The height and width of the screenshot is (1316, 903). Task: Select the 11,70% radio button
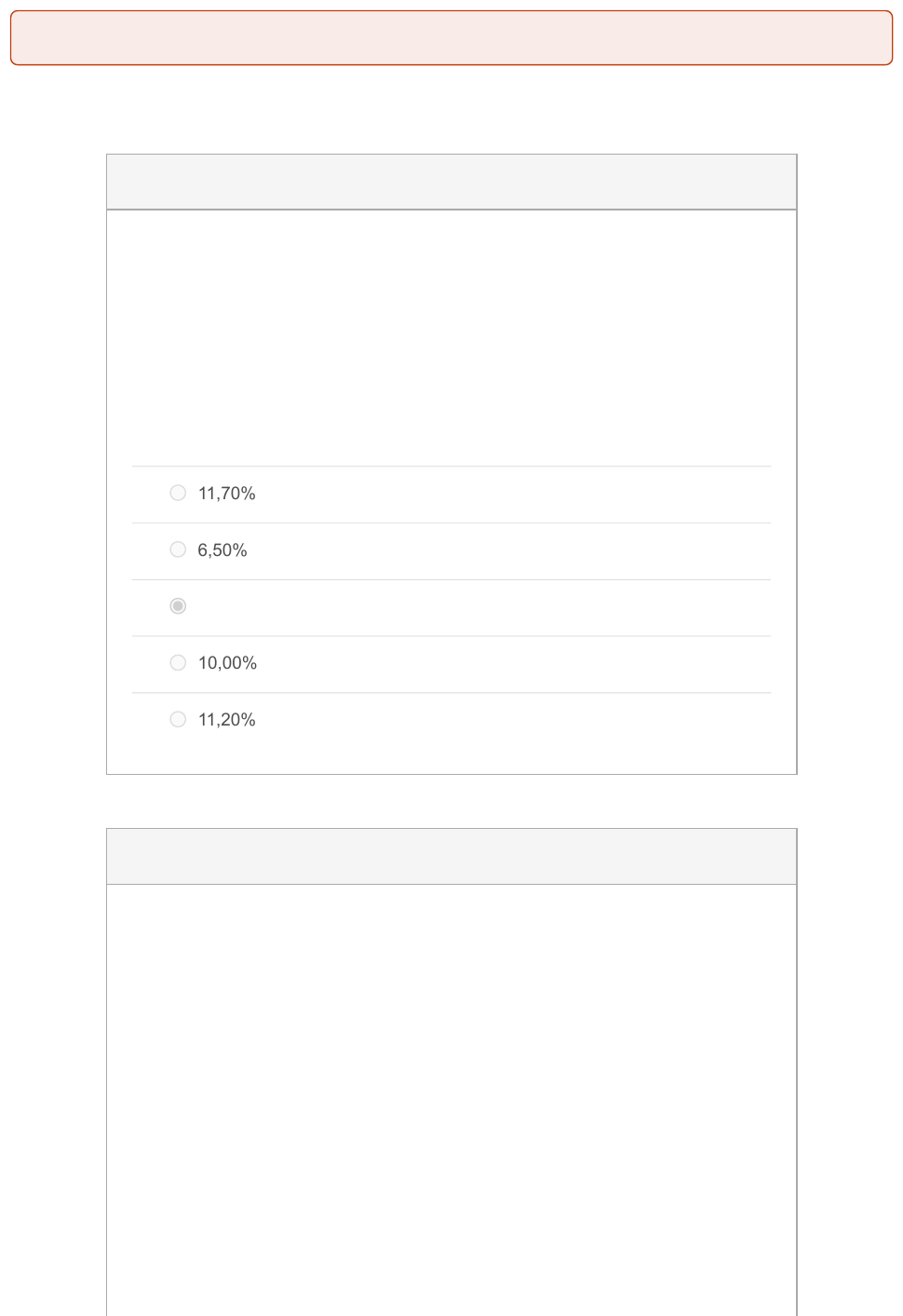[x=178, y=493]
